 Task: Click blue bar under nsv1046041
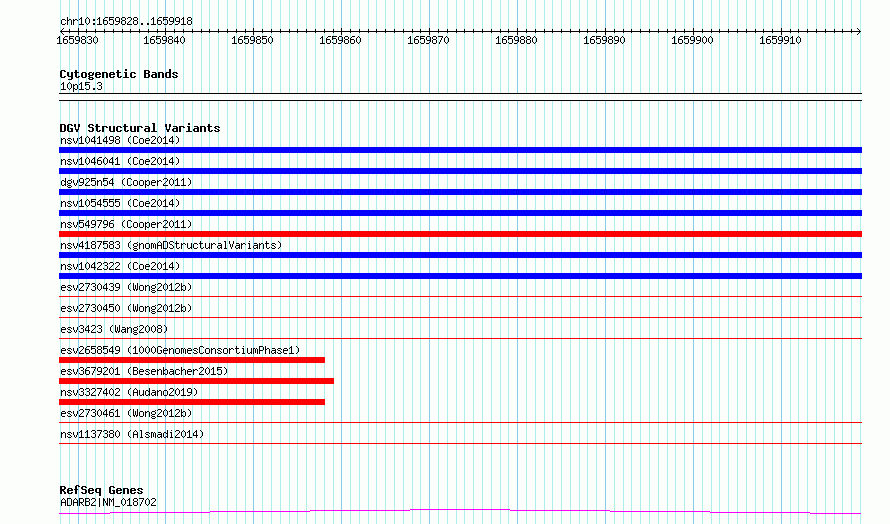tap(460, 171)
